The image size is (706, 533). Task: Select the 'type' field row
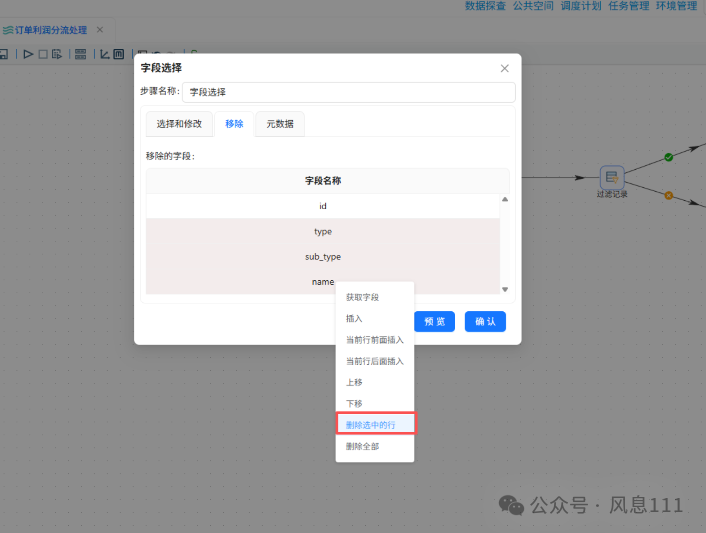323,231
